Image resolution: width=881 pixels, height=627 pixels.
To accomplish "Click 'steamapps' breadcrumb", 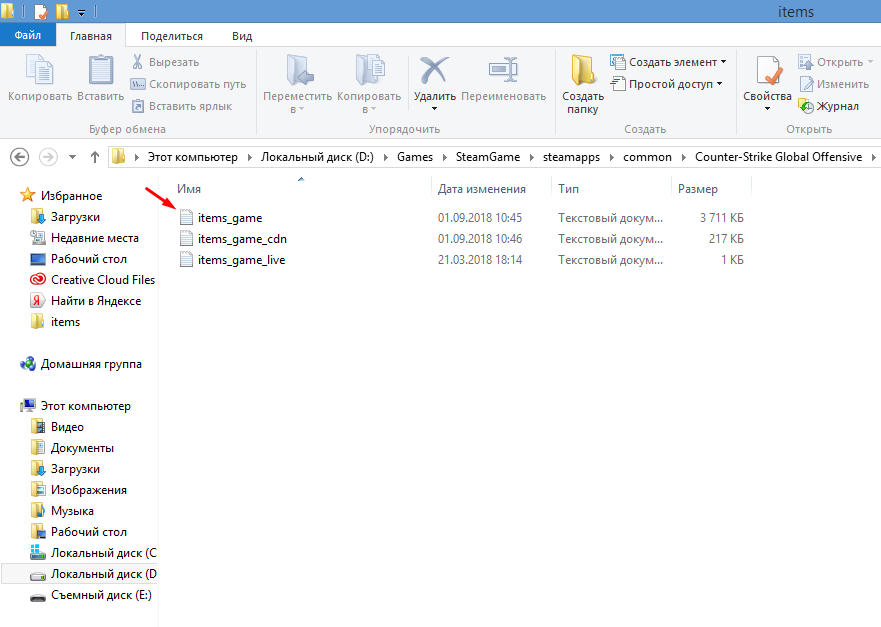I will point(571,157).
